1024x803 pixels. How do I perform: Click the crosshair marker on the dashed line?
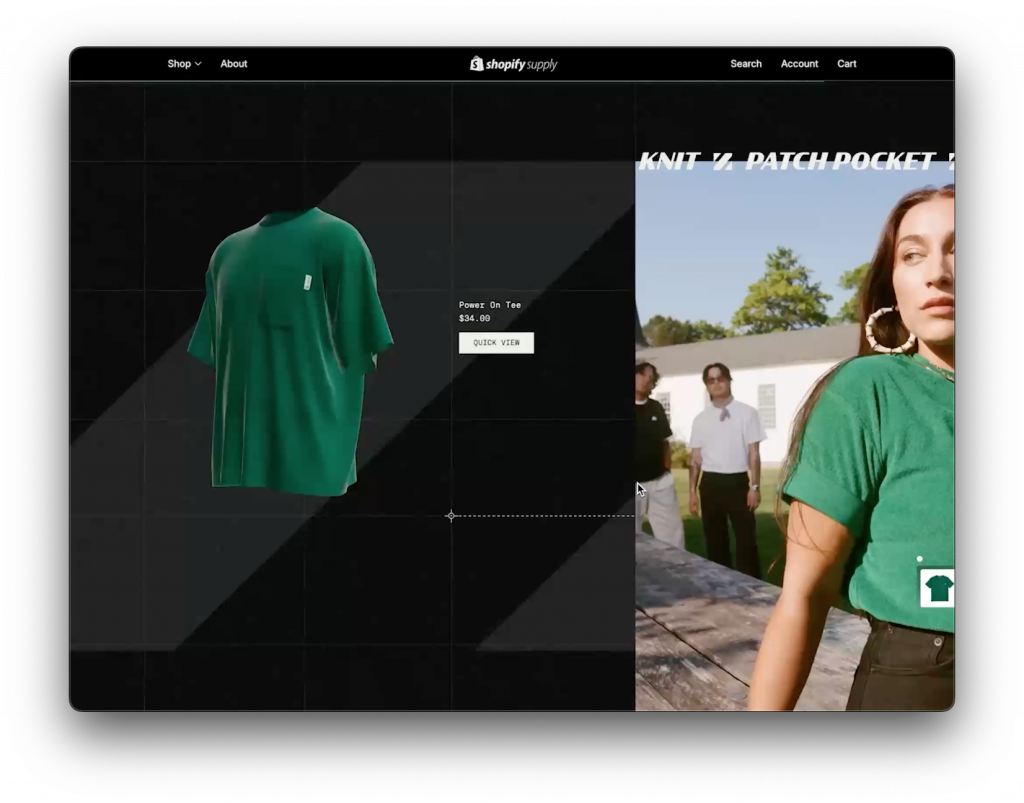pos(451,516)
